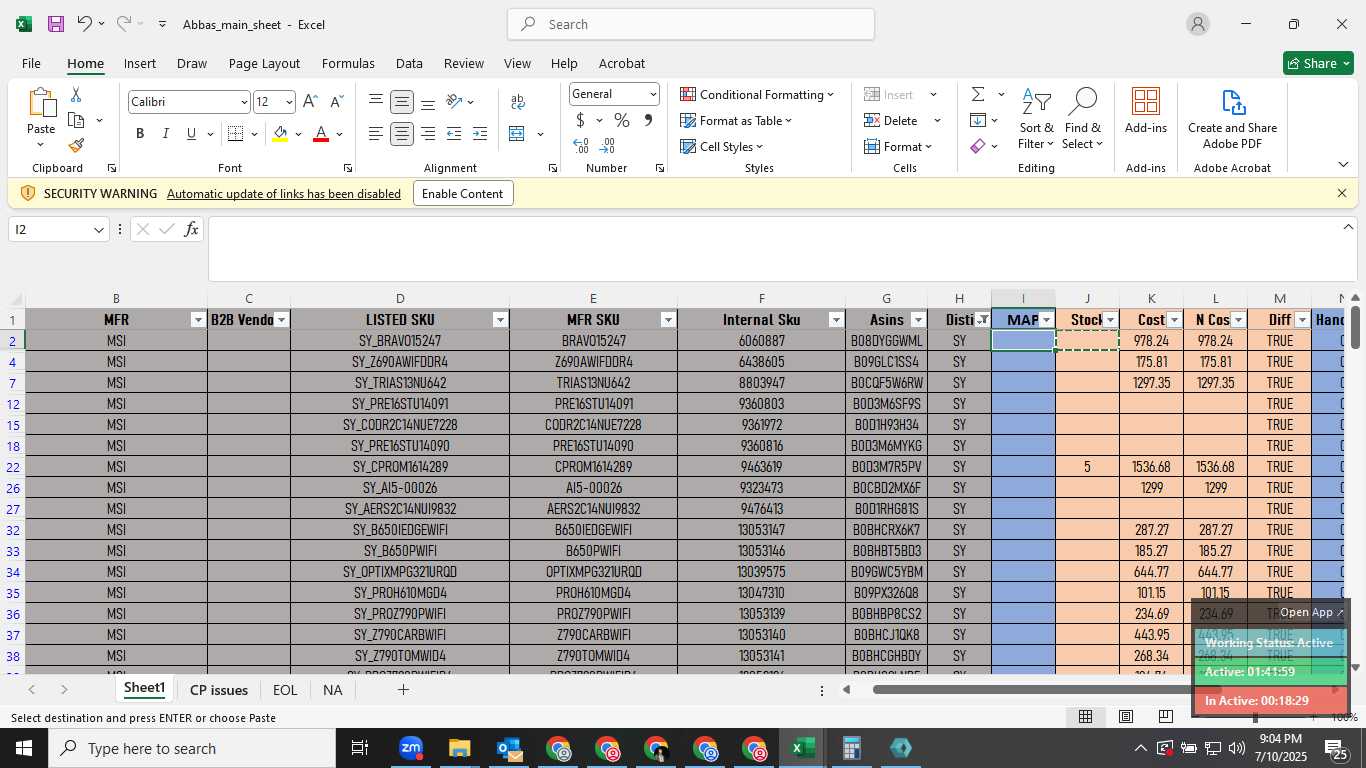Expand the Name Box dropdown arrow
Viewport: 1366px width, 768px height.
[x=98, y=230]
